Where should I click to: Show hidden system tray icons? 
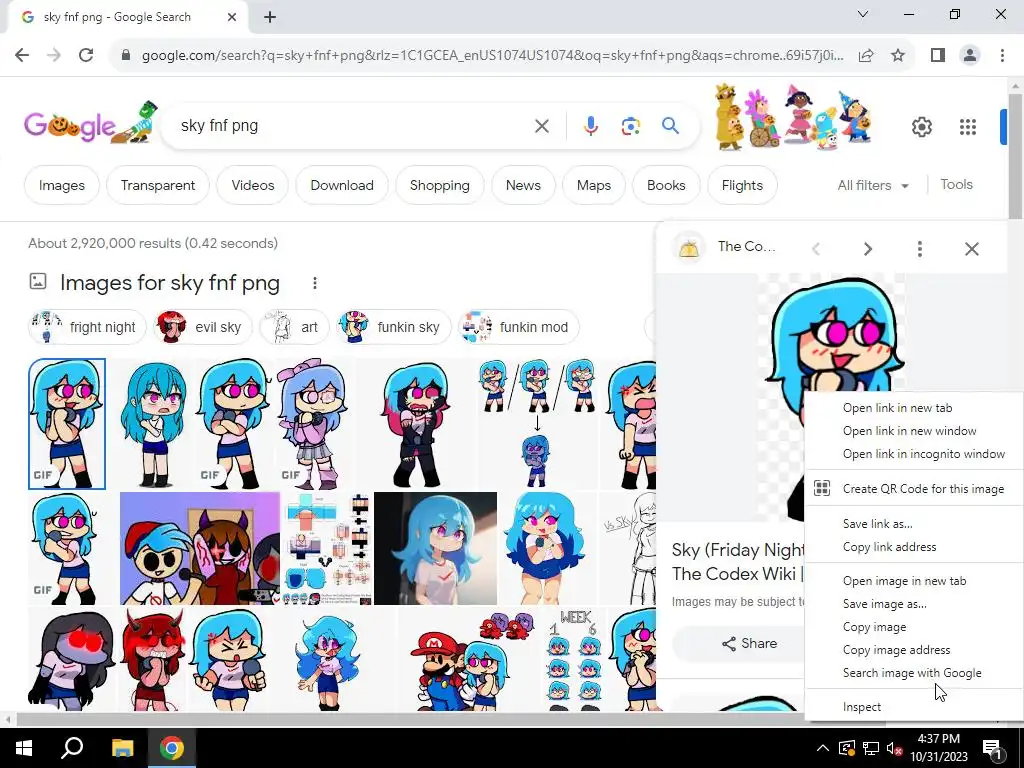[823, 748]
